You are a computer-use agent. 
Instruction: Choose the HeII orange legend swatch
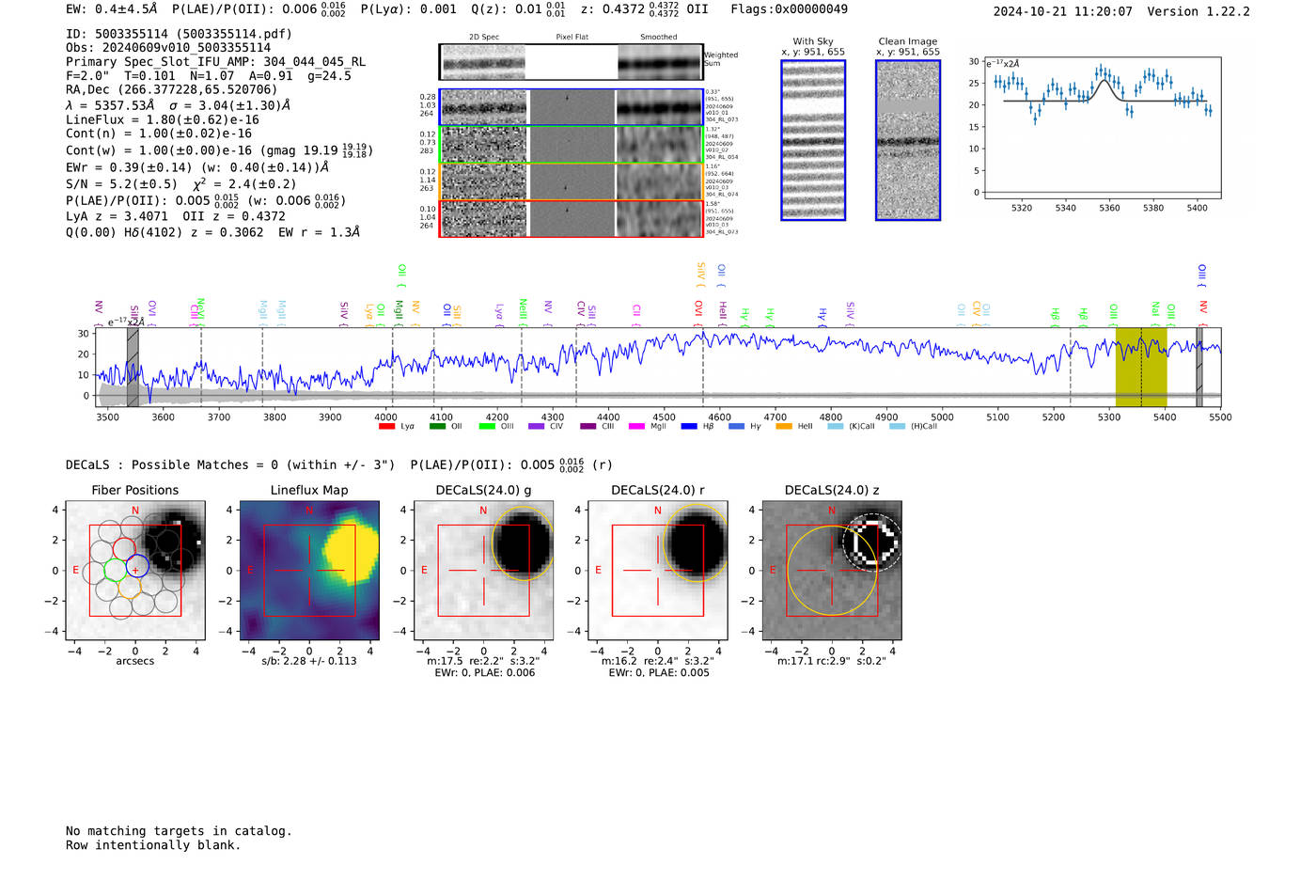tap(784, 427)
